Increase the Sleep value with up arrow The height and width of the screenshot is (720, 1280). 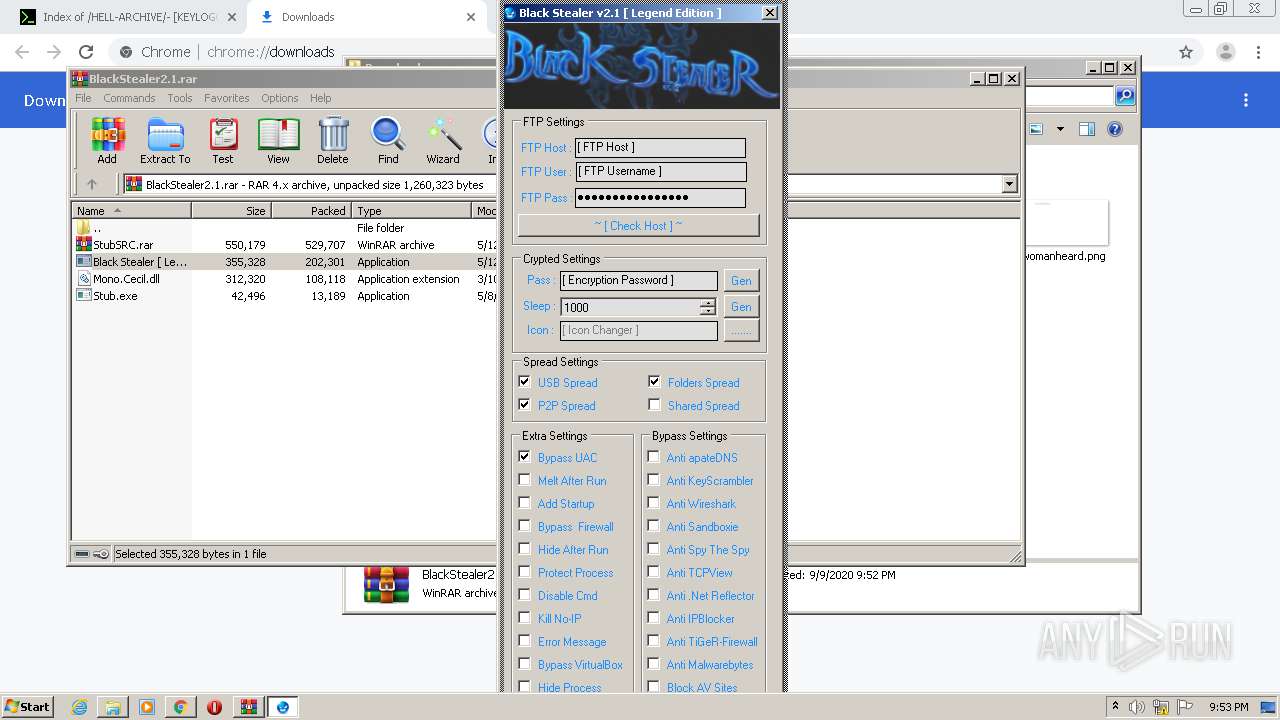[x=708, y=303]
